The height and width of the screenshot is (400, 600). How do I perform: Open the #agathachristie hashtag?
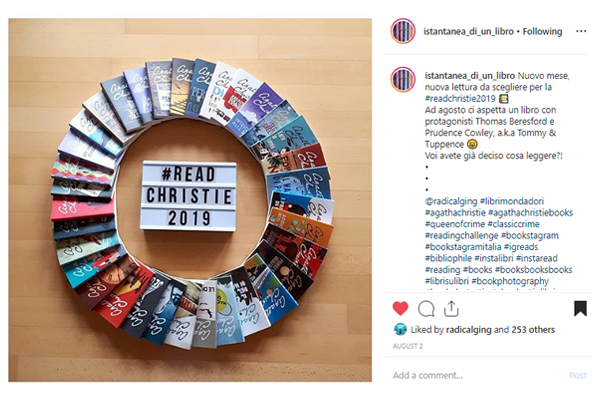point(455,212)
